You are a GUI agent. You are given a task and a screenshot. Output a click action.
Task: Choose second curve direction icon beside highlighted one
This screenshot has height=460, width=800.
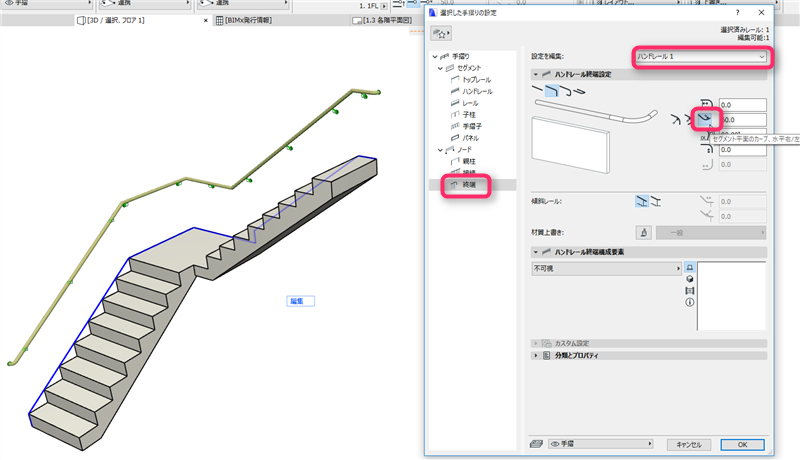[x=689, y=120]
